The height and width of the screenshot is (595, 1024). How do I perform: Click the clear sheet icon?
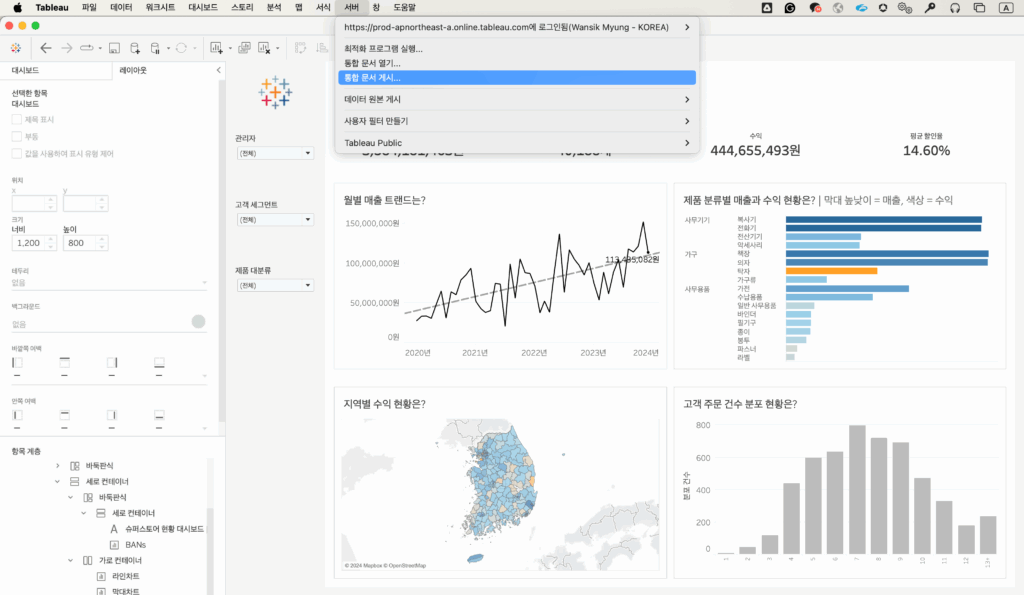click(x=264, y=48)
